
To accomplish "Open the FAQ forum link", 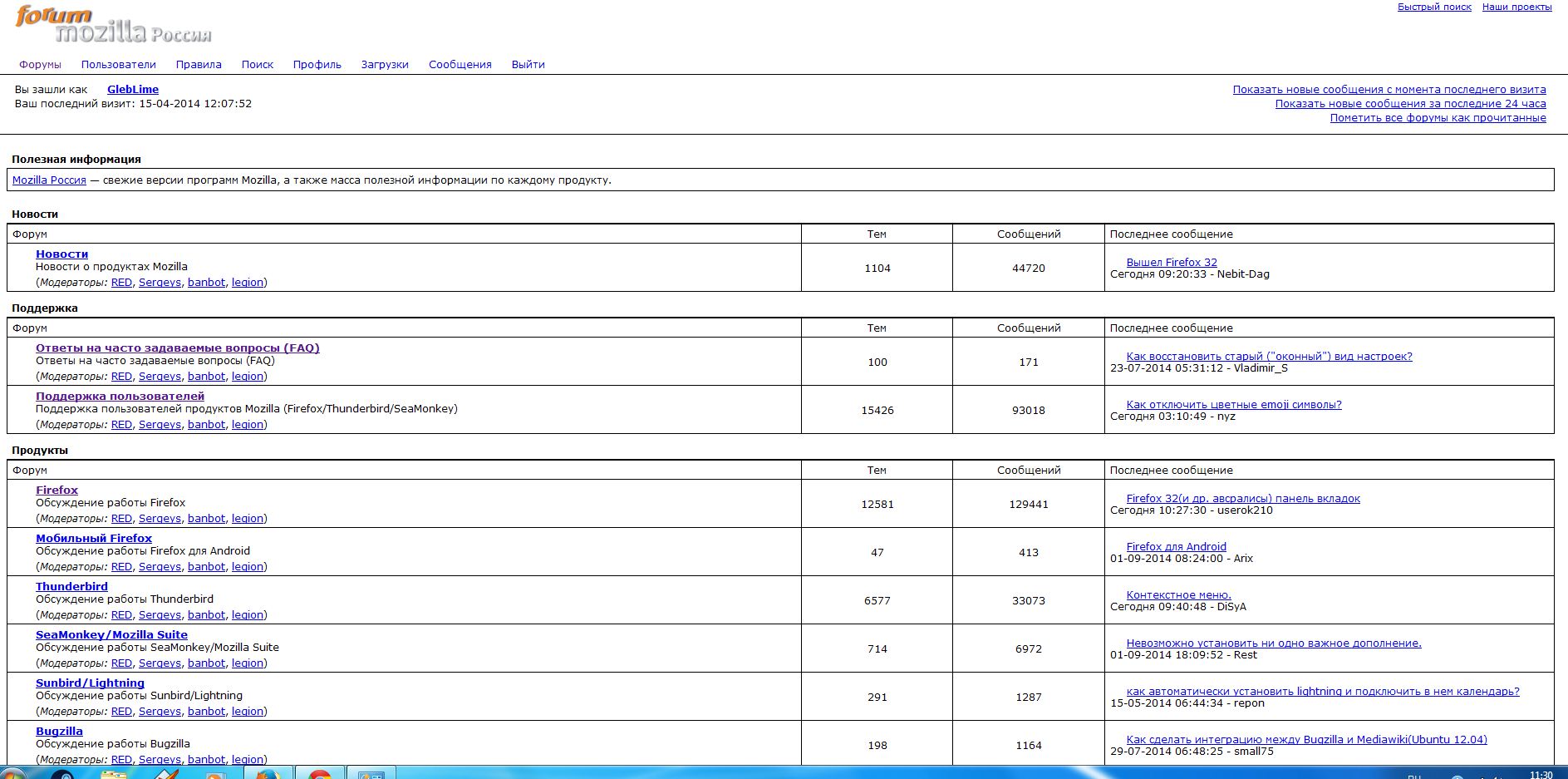I will point(178,348).
